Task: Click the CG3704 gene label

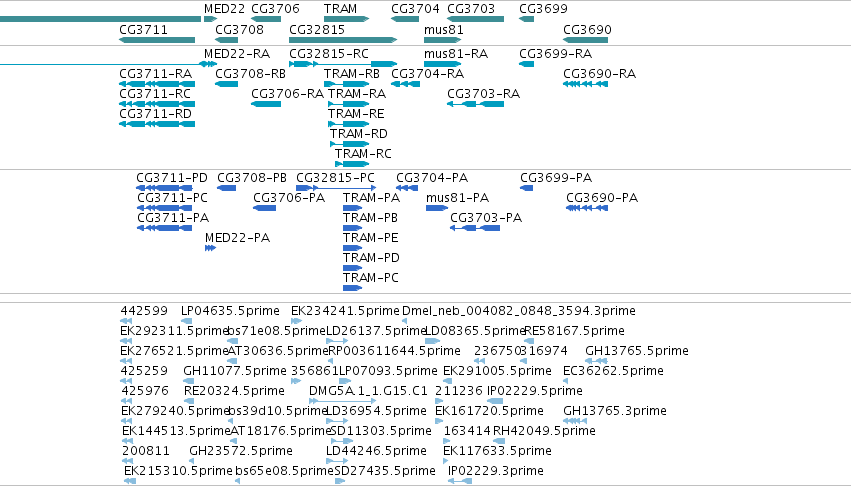Action: pos(415,9)
